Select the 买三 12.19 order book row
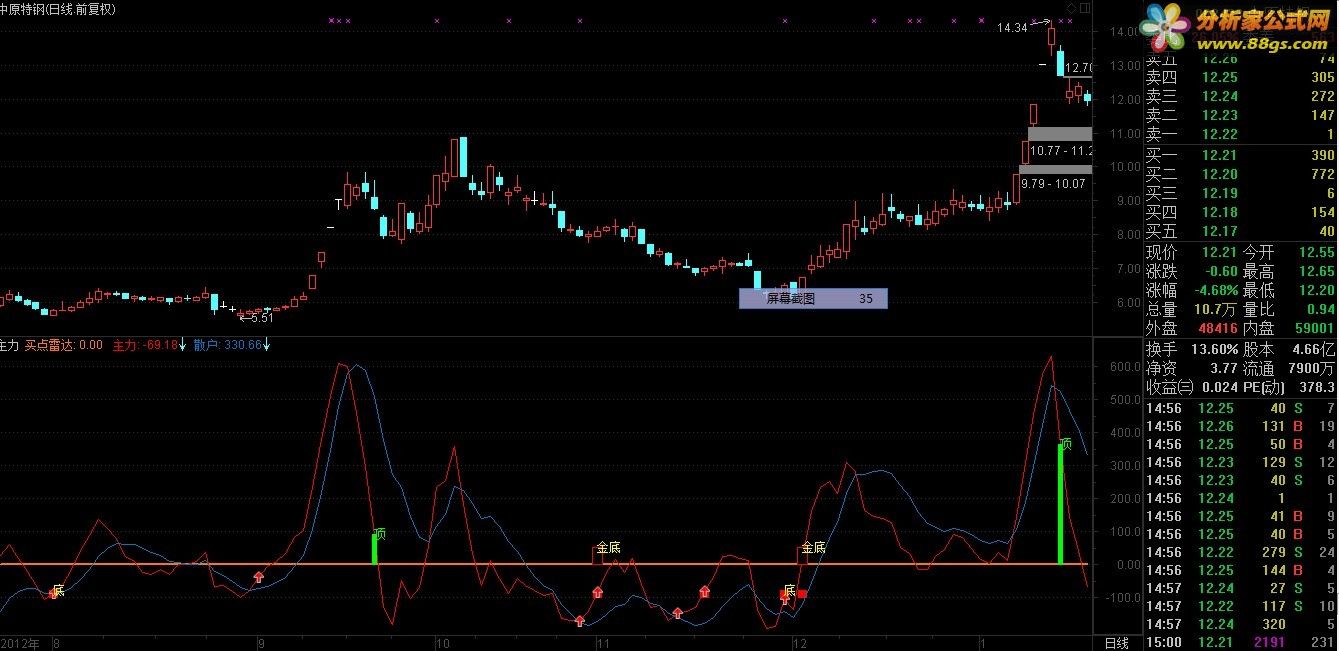The height and width of the screenshot is (651, 1339). (x=1240, y=193)
